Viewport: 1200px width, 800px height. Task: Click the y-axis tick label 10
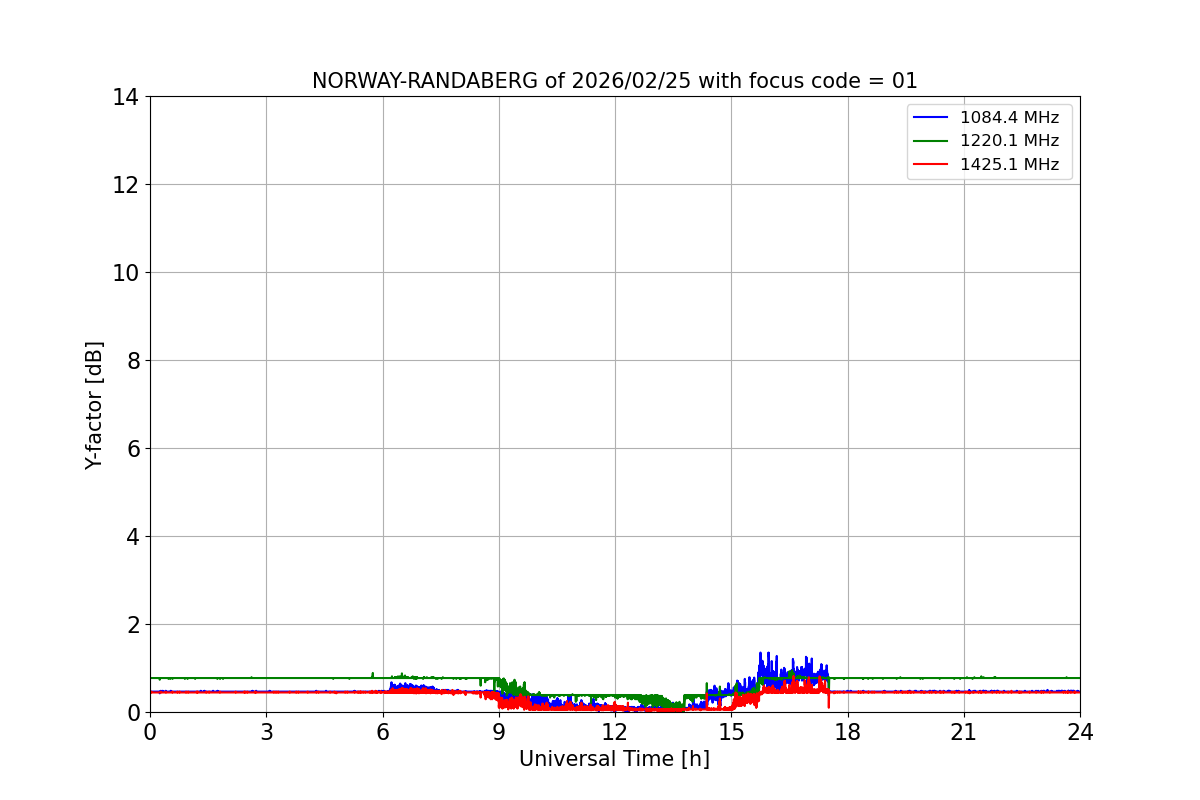[x=126, y=273]
